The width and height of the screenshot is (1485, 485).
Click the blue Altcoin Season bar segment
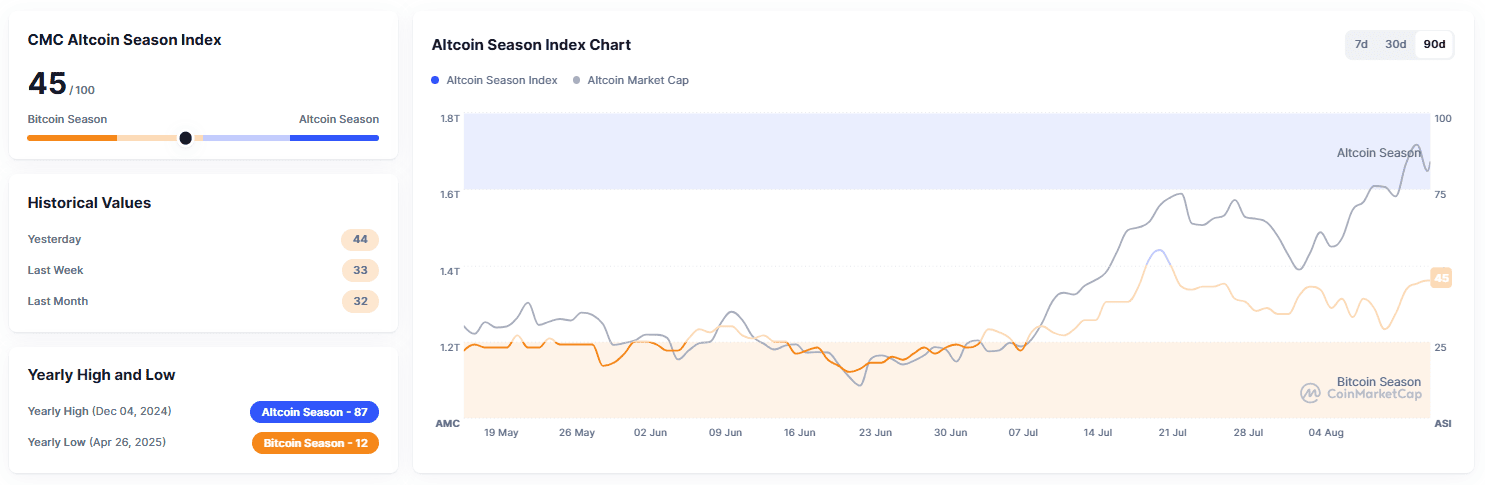pyautogui.click(x=334, y=138)
